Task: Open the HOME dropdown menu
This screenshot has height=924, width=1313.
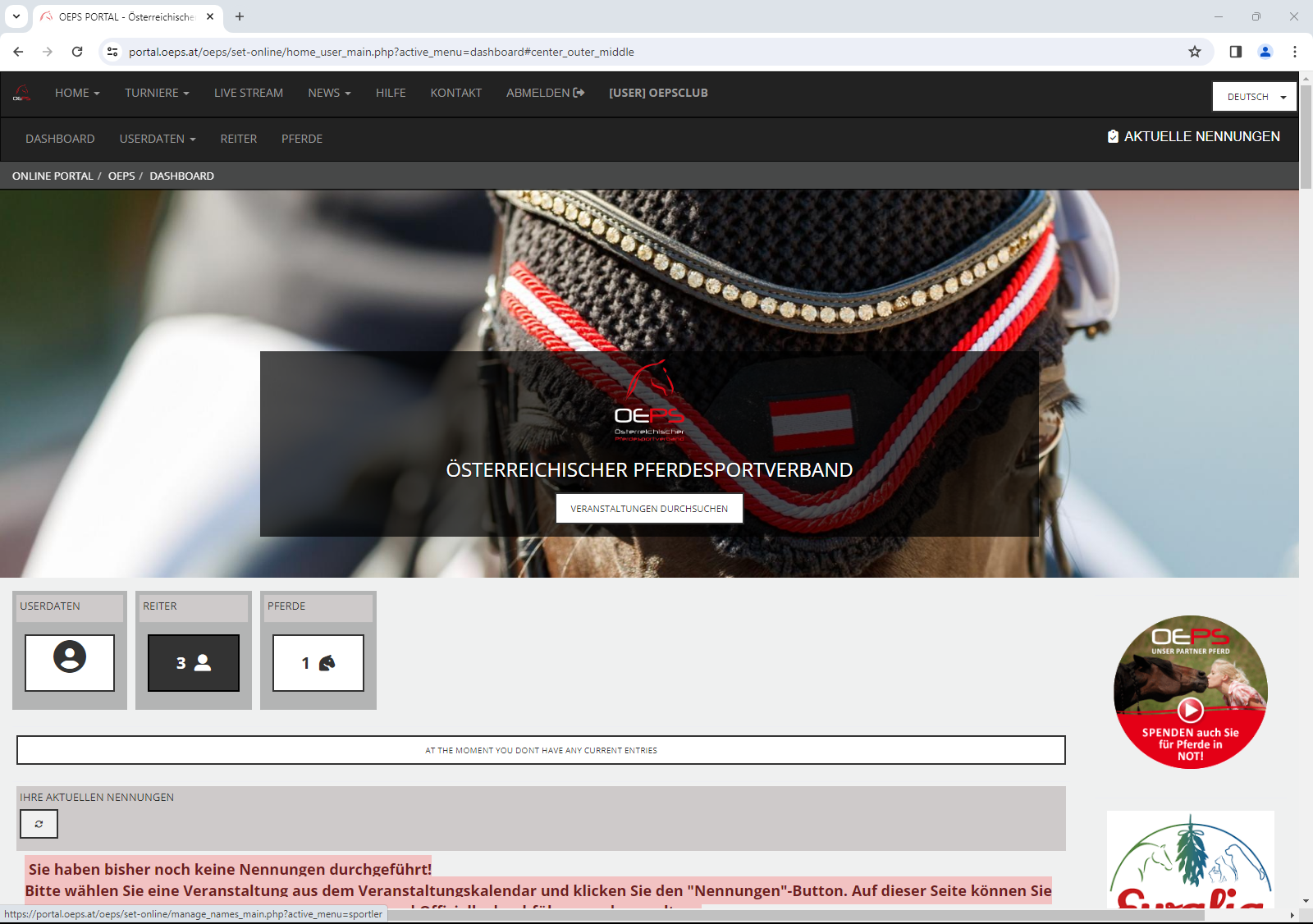Action: click(77, 94)
